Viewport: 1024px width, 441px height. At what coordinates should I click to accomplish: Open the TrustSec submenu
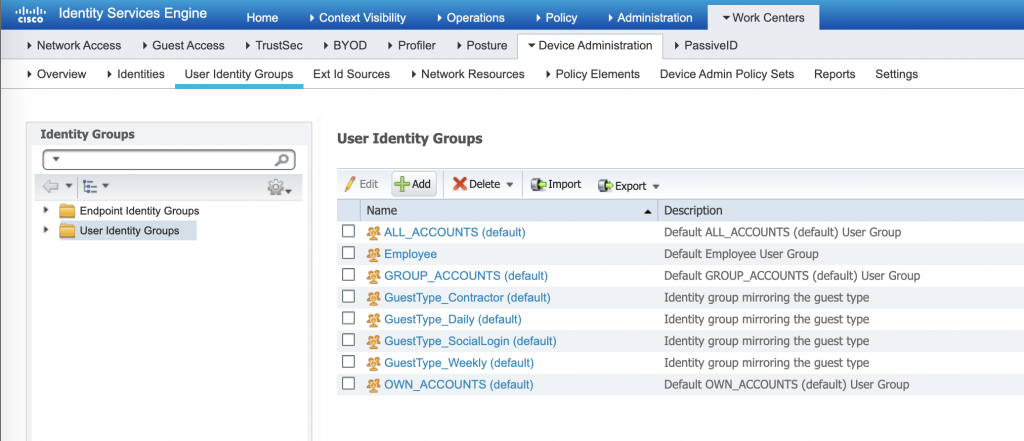274,45
